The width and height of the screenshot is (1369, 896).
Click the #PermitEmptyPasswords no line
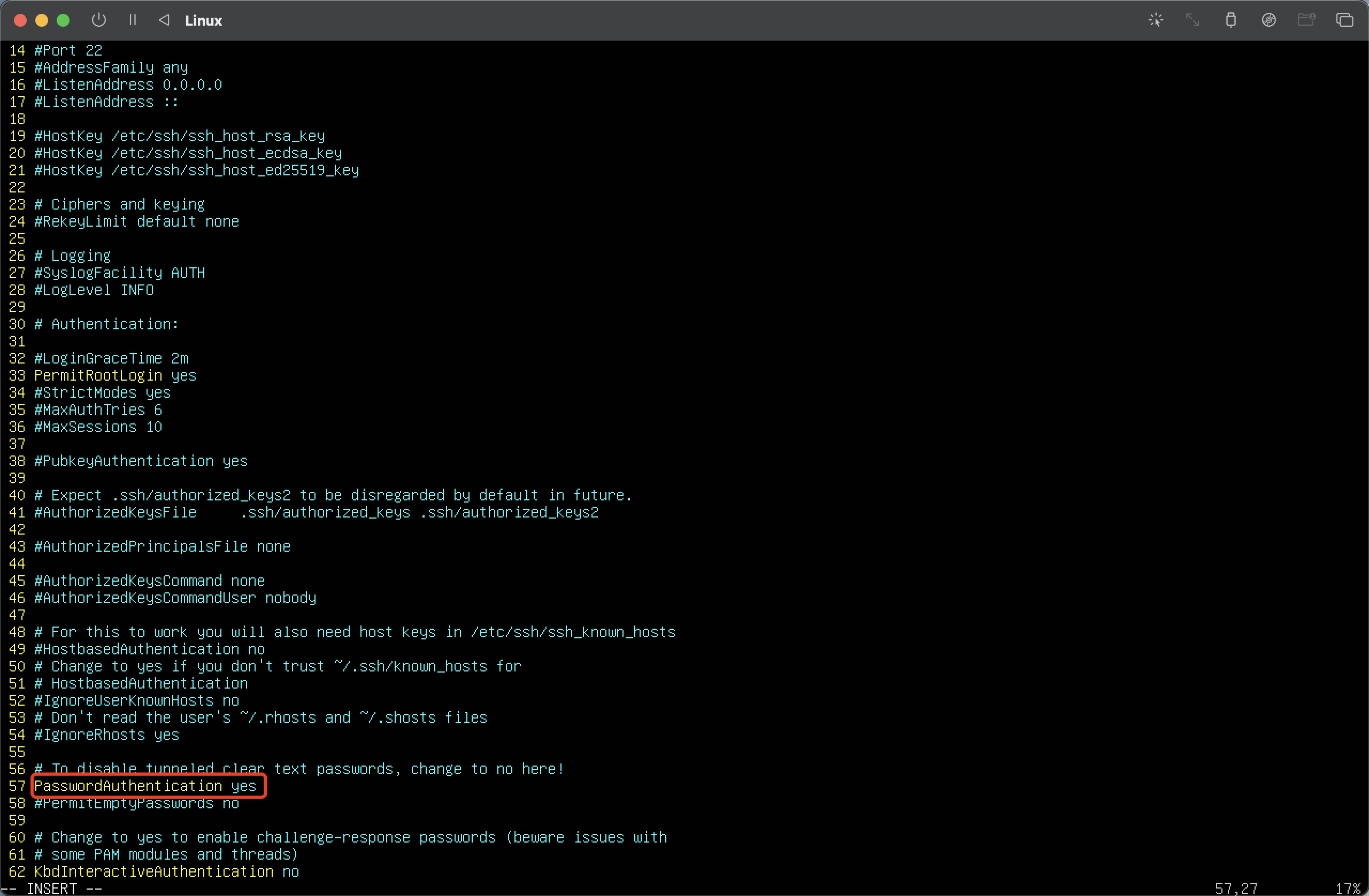tap(136, 804)
